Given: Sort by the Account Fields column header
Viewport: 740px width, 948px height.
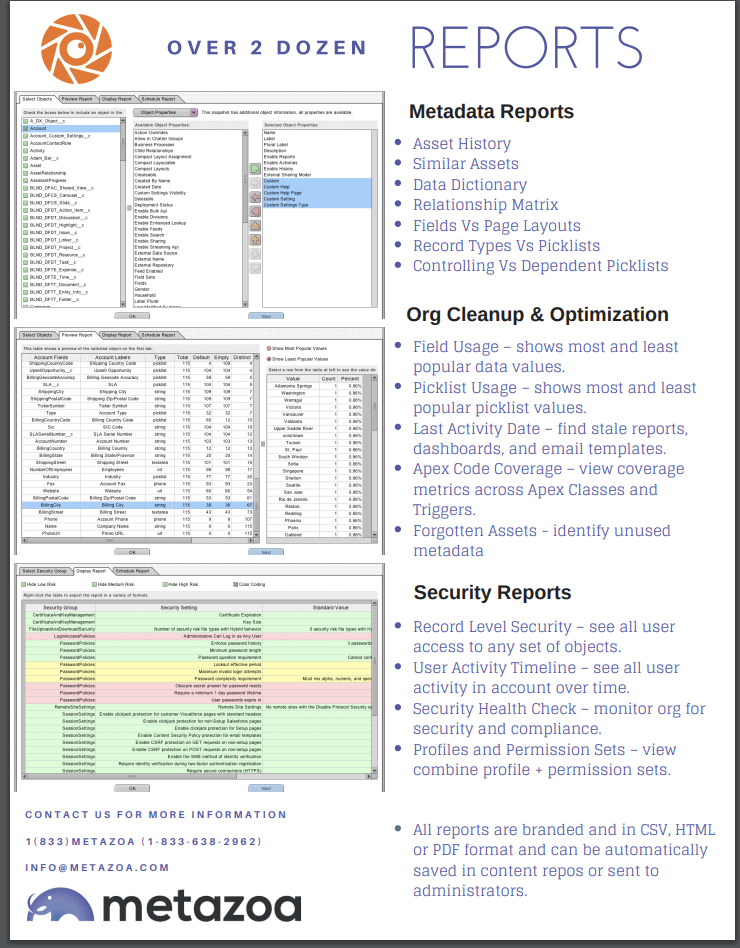Looking at the screenshot, I should tap(51, 357).
